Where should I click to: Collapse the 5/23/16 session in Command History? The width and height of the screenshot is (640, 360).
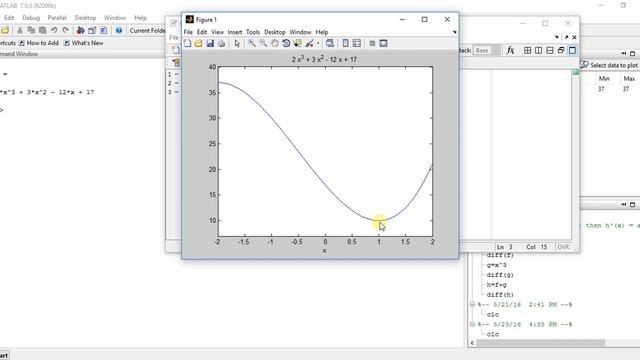coord(472,324)
